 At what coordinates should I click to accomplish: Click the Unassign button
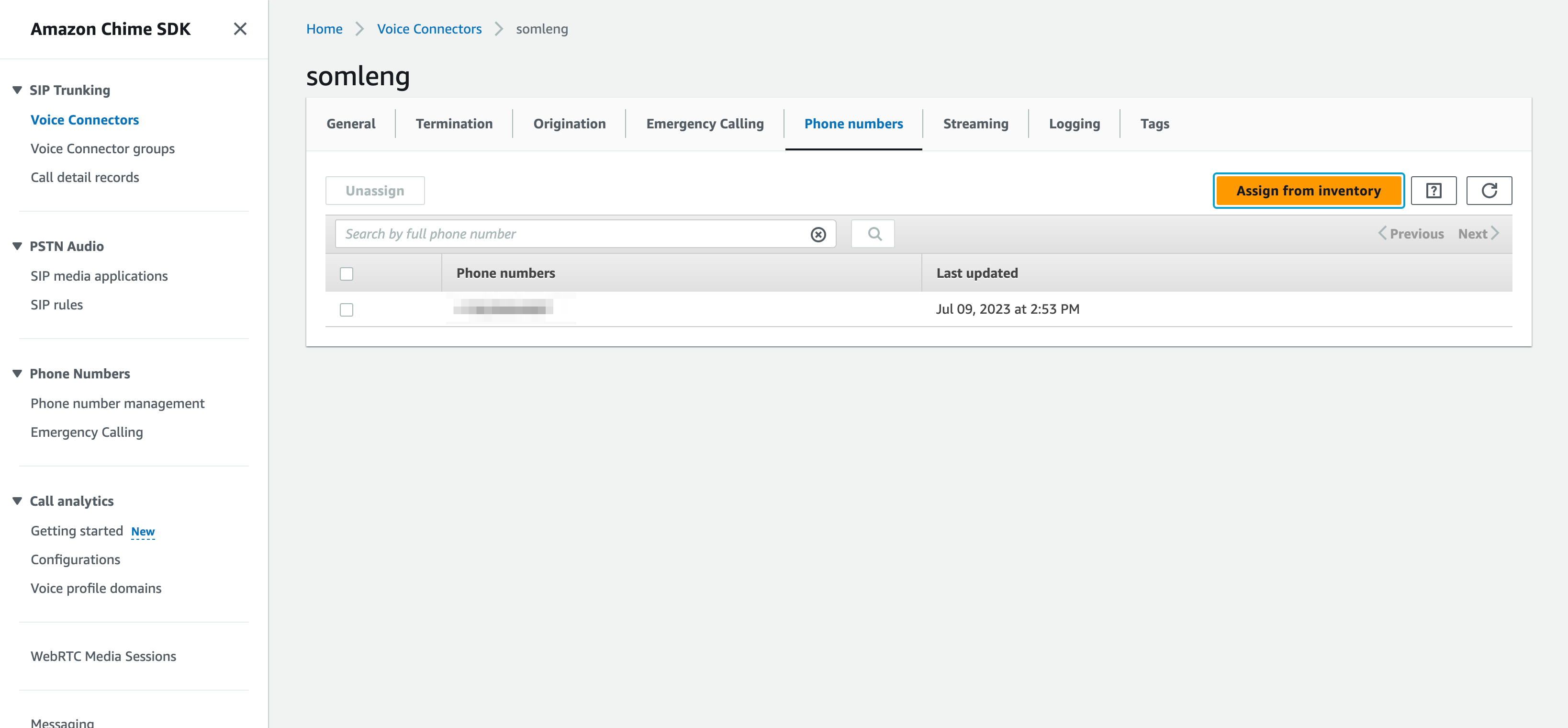(x=374, y=191)
